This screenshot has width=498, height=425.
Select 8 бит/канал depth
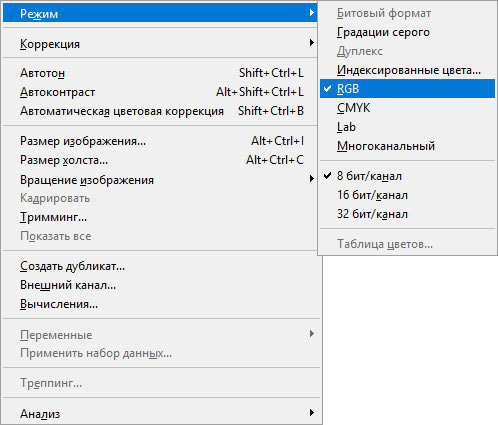coord(407,176)
